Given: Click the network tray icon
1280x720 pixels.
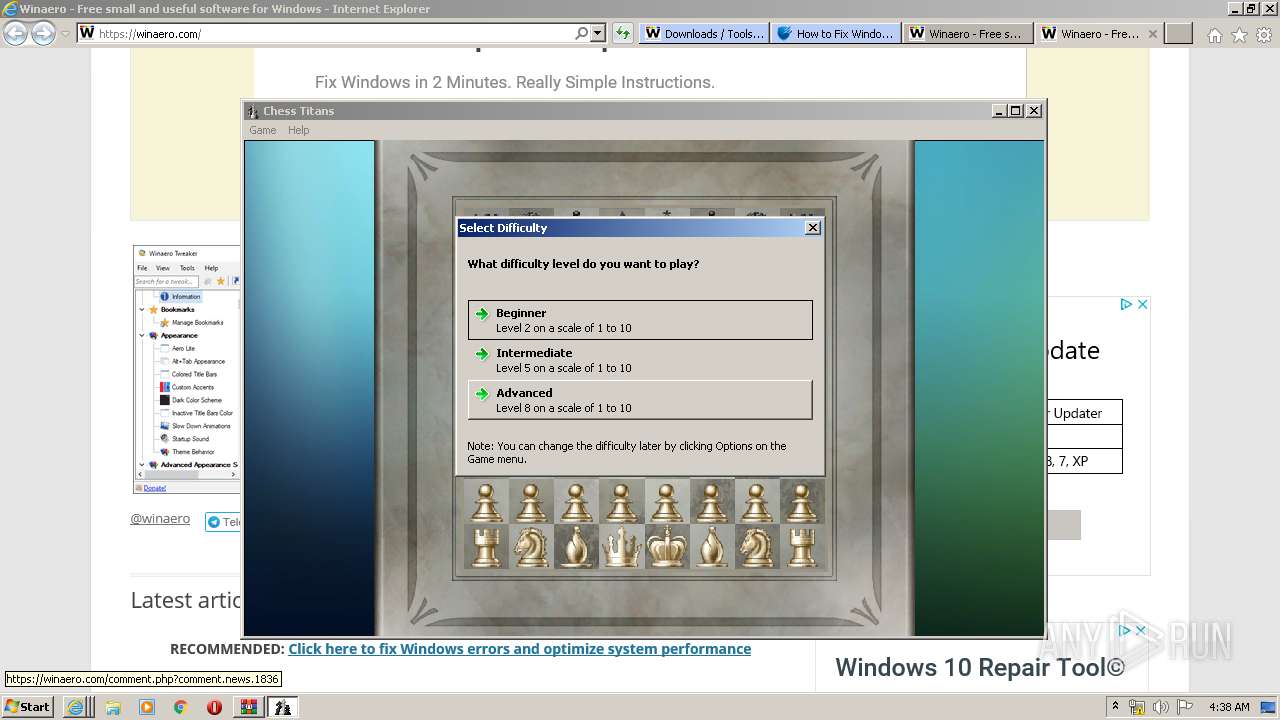Looking at the screenshot, I should point(1137,707).
